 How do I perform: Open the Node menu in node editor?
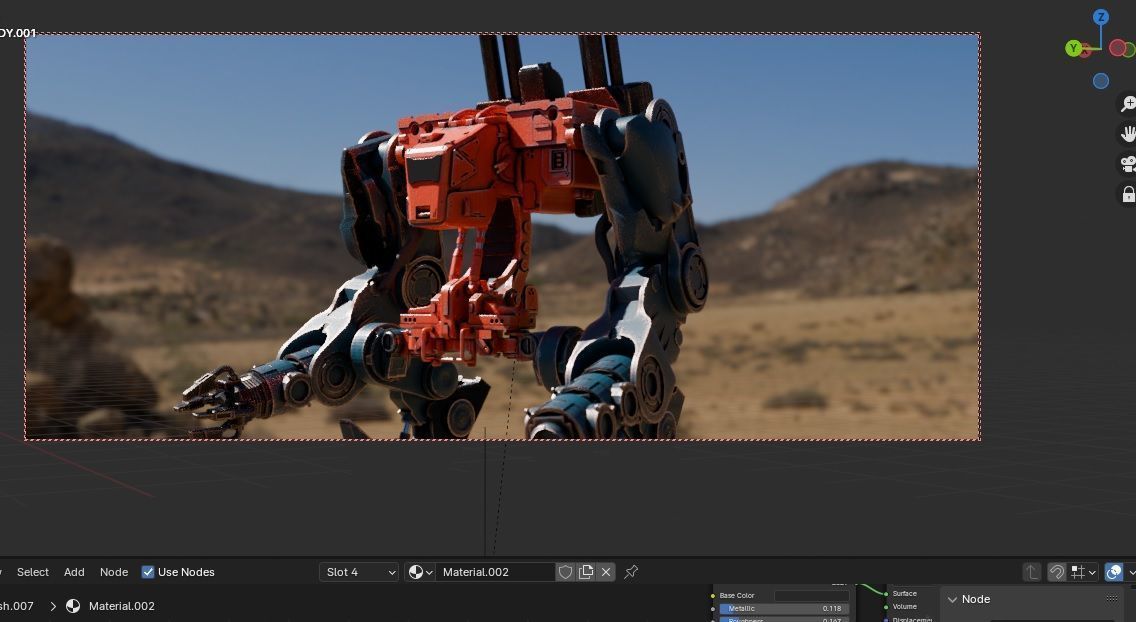114,572
